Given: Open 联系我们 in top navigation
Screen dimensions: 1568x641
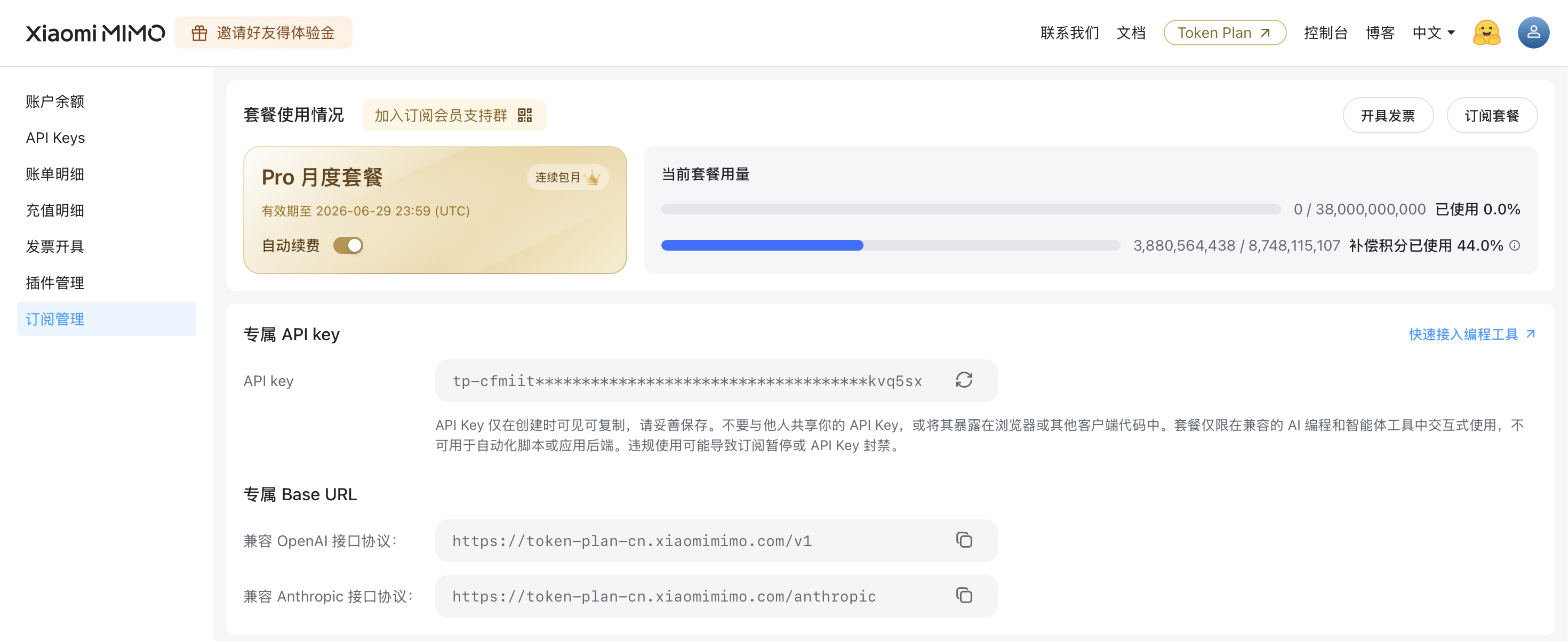Looking at the screenshot, I should point(1069,33).
